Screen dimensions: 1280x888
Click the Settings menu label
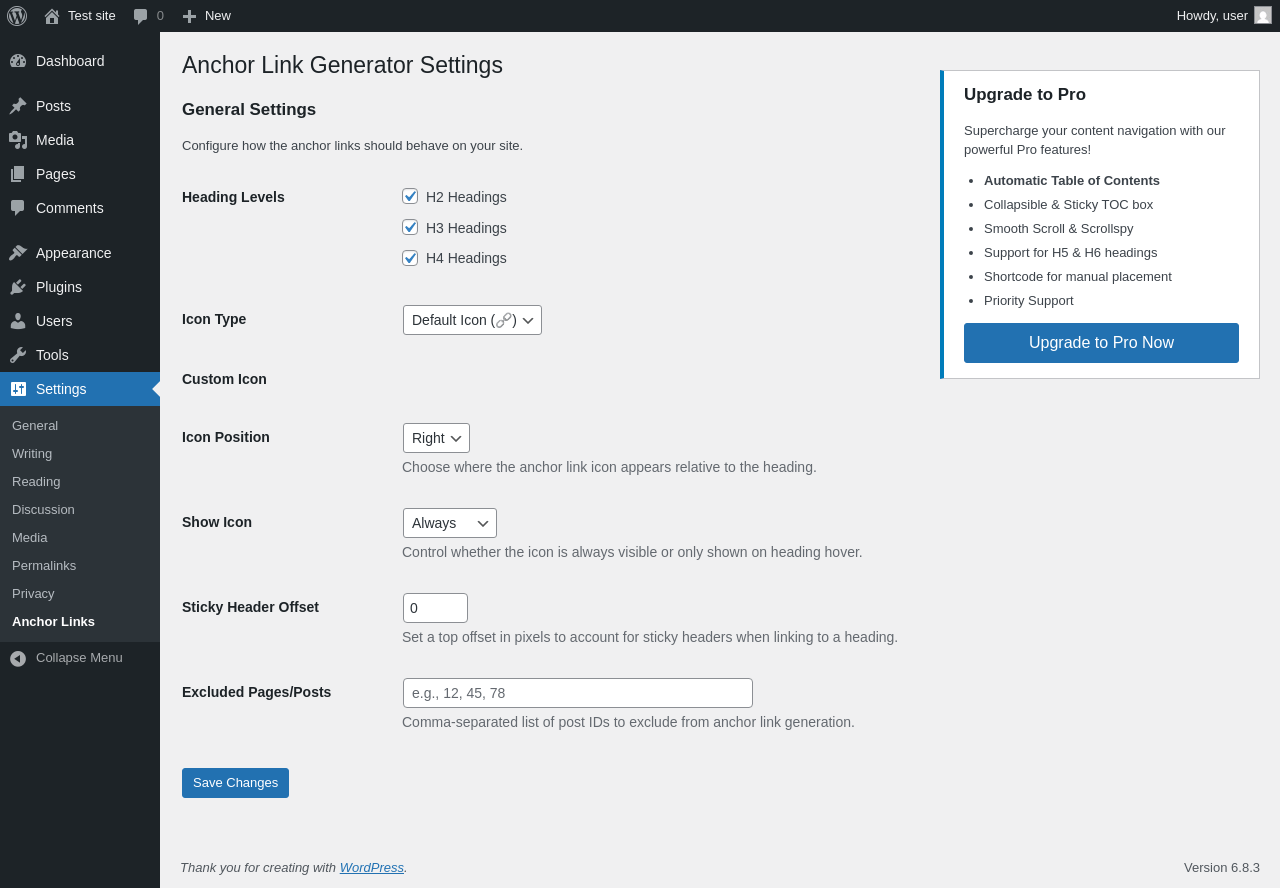tap(61, 389)
